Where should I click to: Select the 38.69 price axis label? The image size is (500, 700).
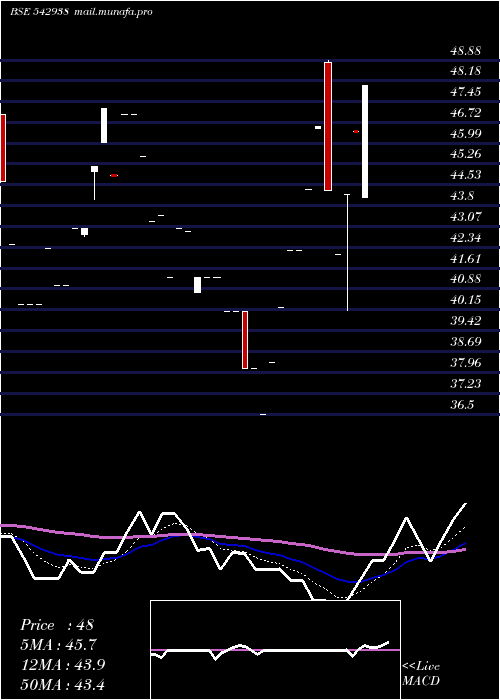(x=466, y=342)
